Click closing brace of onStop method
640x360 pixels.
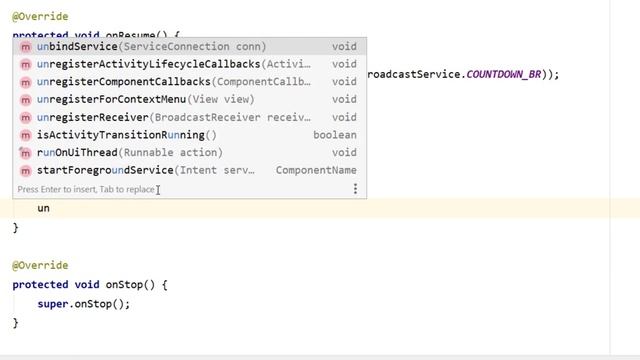[16, 323]
